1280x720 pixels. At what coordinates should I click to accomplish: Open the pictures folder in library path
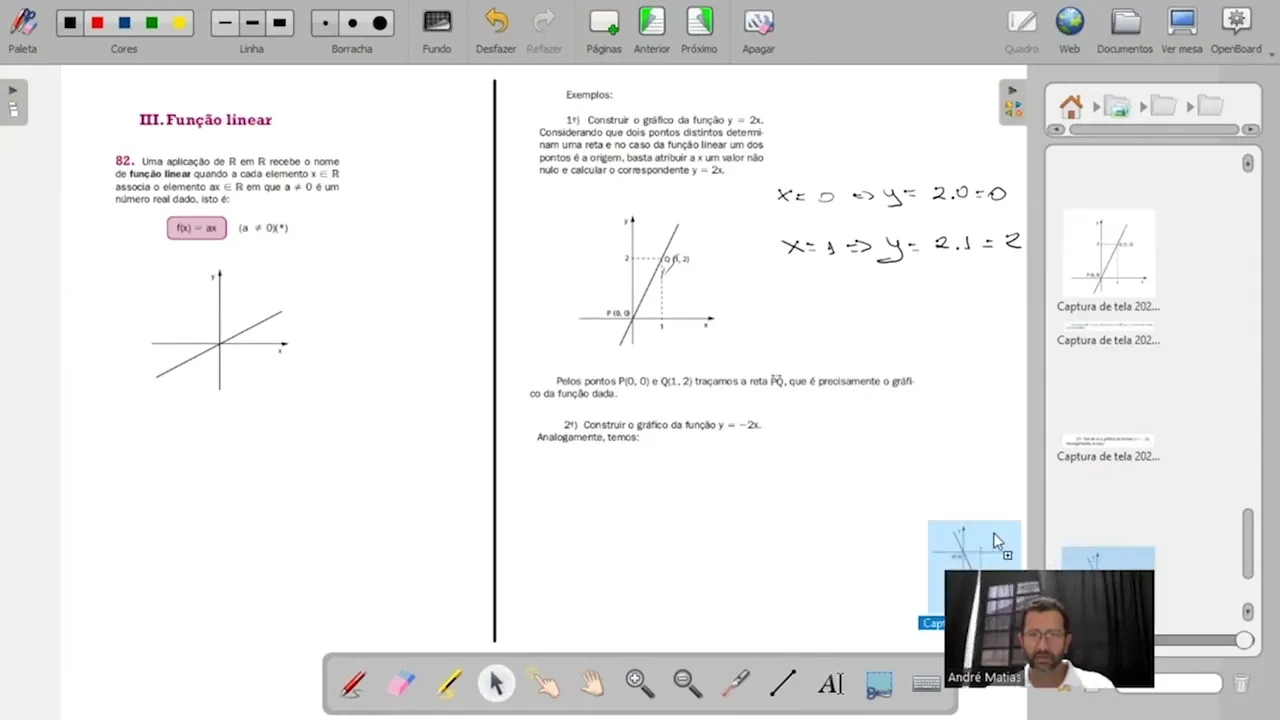point(1116,106)
